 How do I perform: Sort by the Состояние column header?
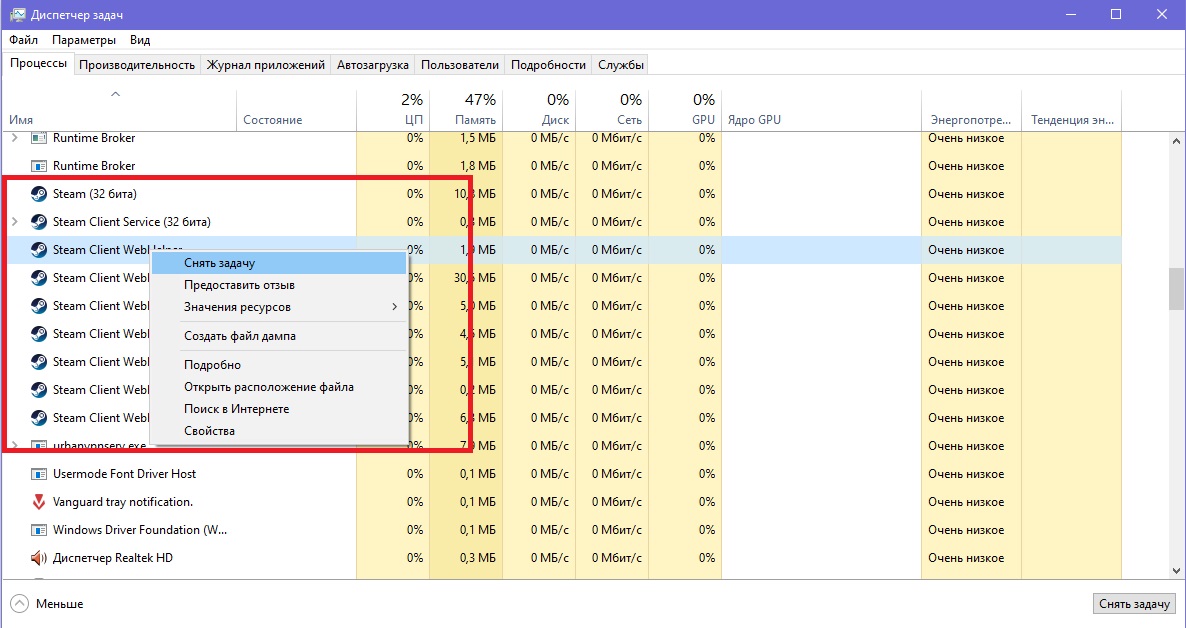click(296, 110)
